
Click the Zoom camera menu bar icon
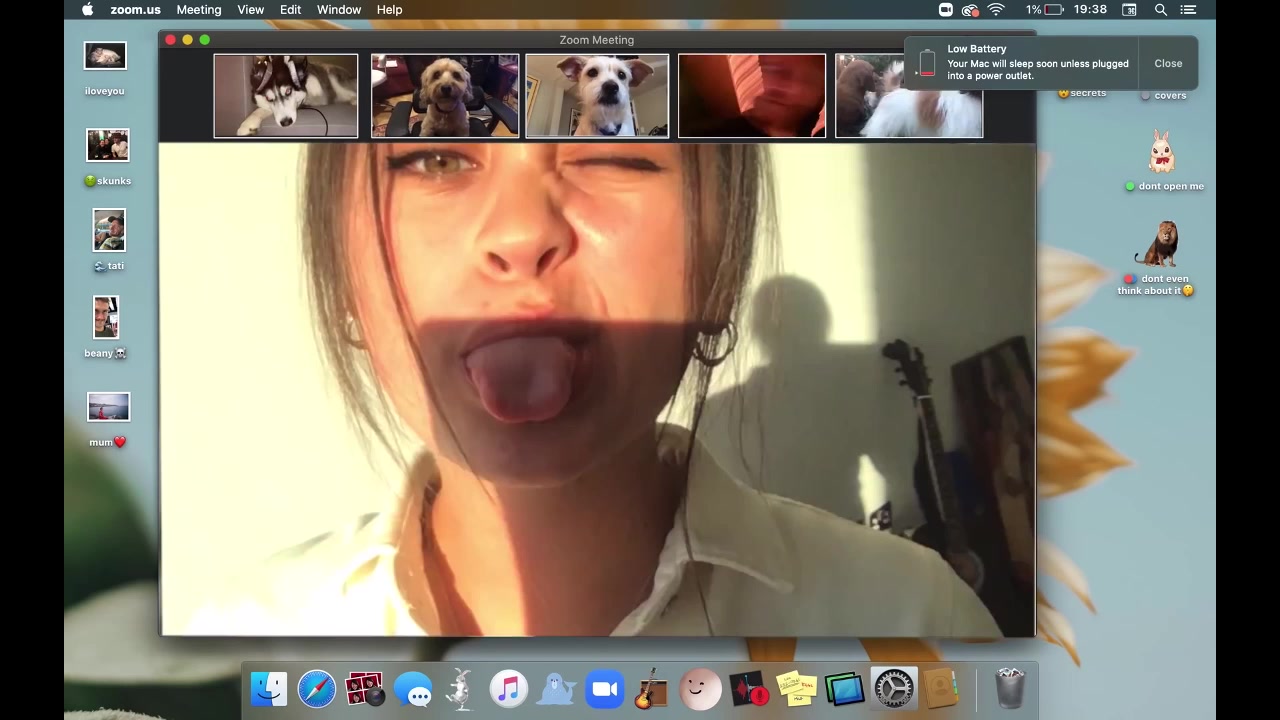click(945, 10)
